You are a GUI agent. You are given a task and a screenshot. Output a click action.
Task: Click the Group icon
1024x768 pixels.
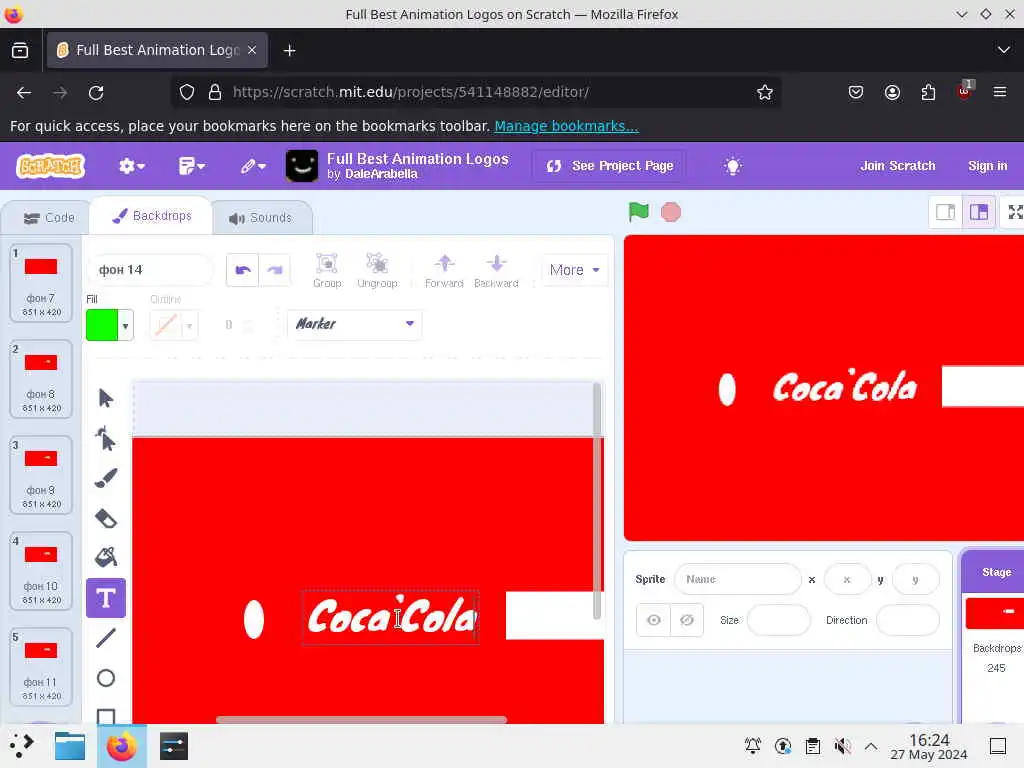(327, 270)
